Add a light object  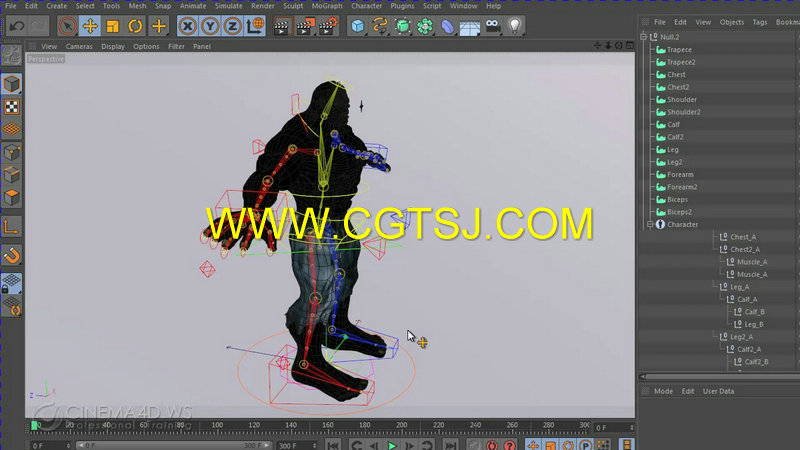coord(514,26)
